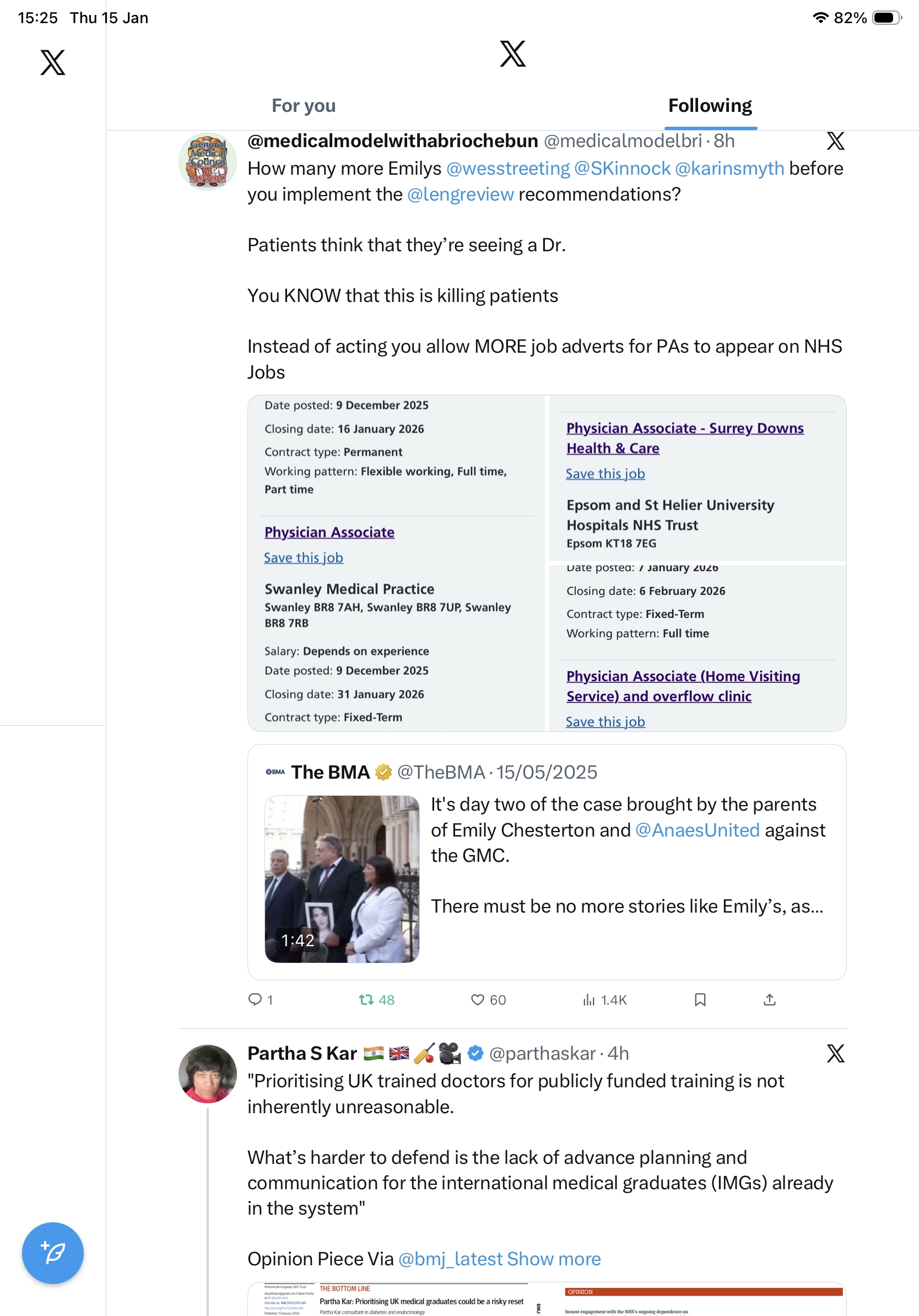
Task: Tap the compose new post button
Action: point(53,1253)
